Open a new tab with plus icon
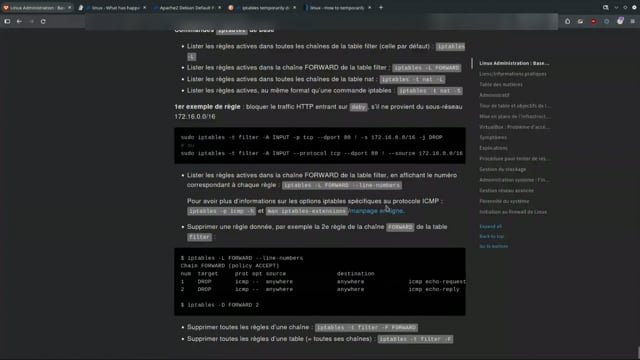Viewport: 640px width, 360px height. pos(381,7)
